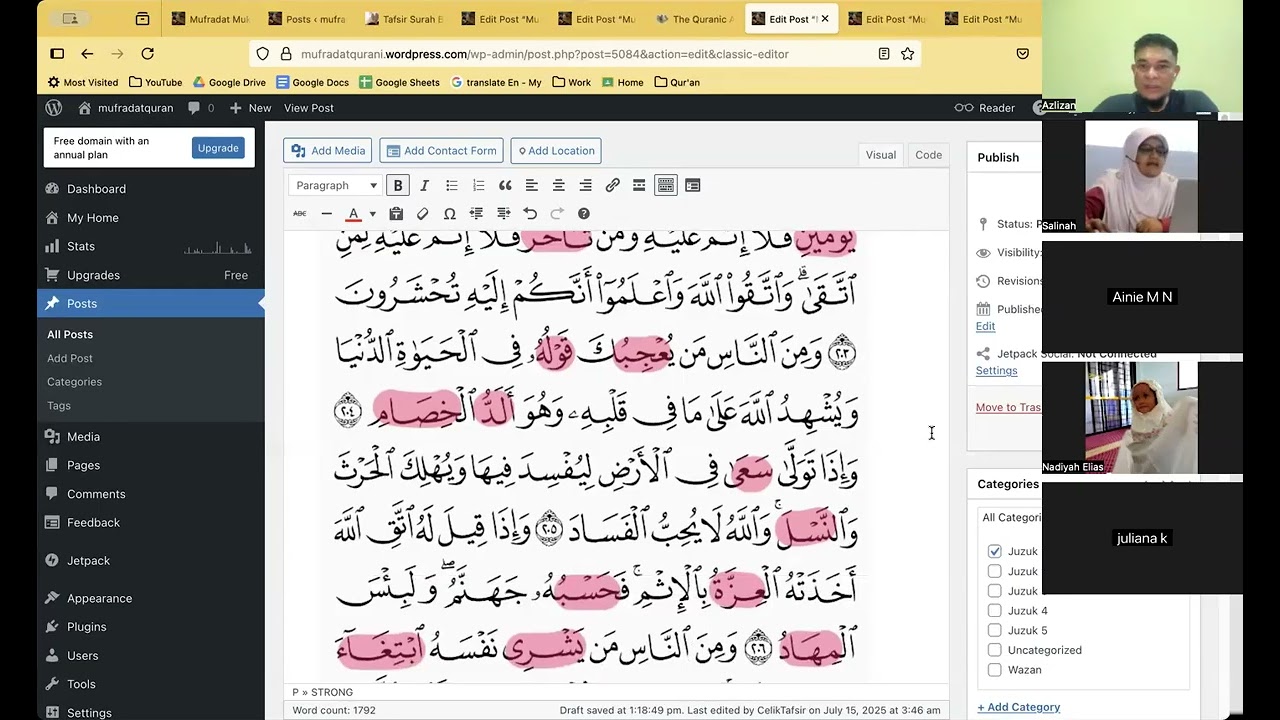The height and width of the screenshot is (720, 1280).
Task: Open the New menu in admin bar
Action: 251,108
